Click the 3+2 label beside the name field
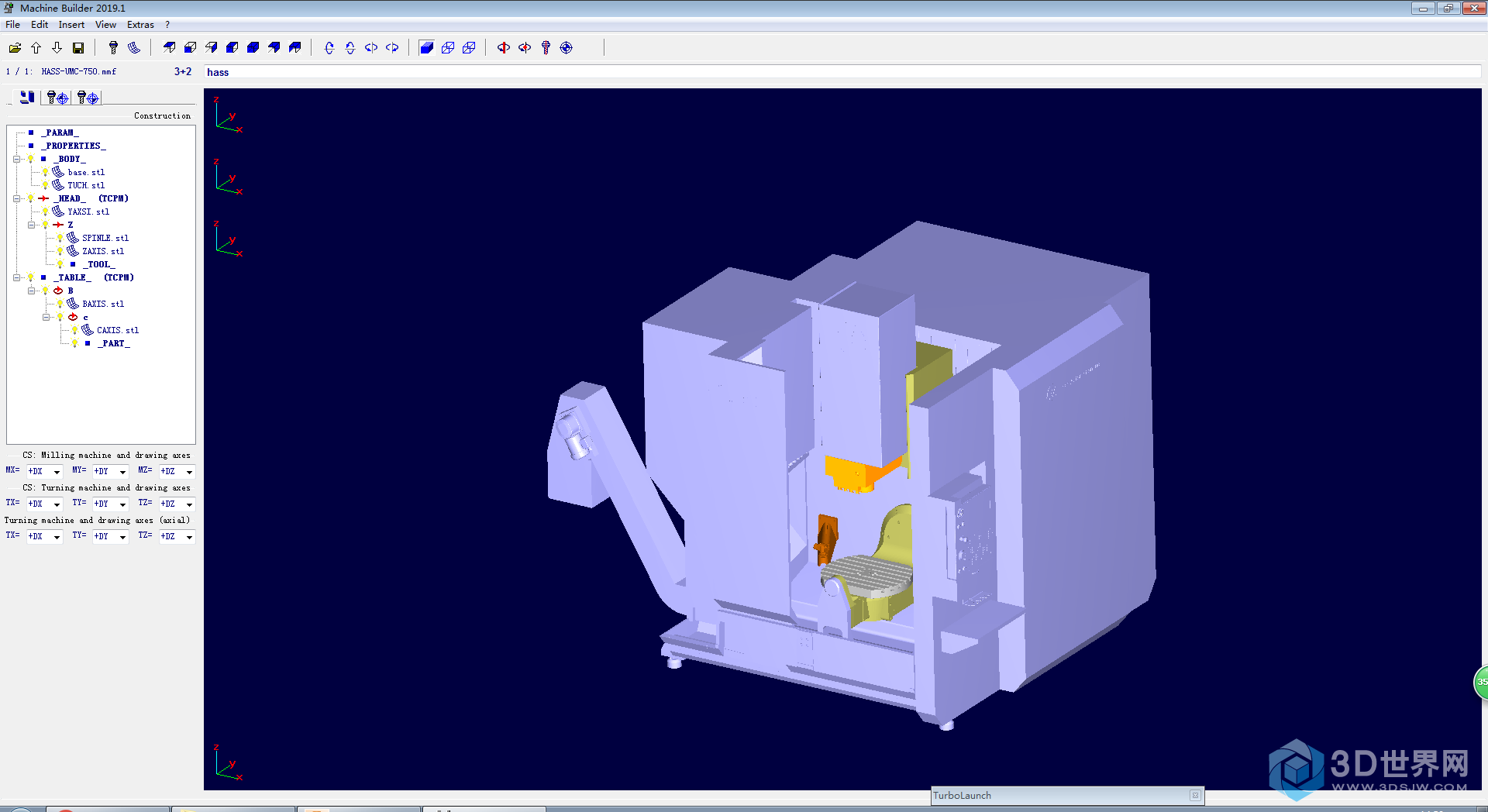 point(183,71)
